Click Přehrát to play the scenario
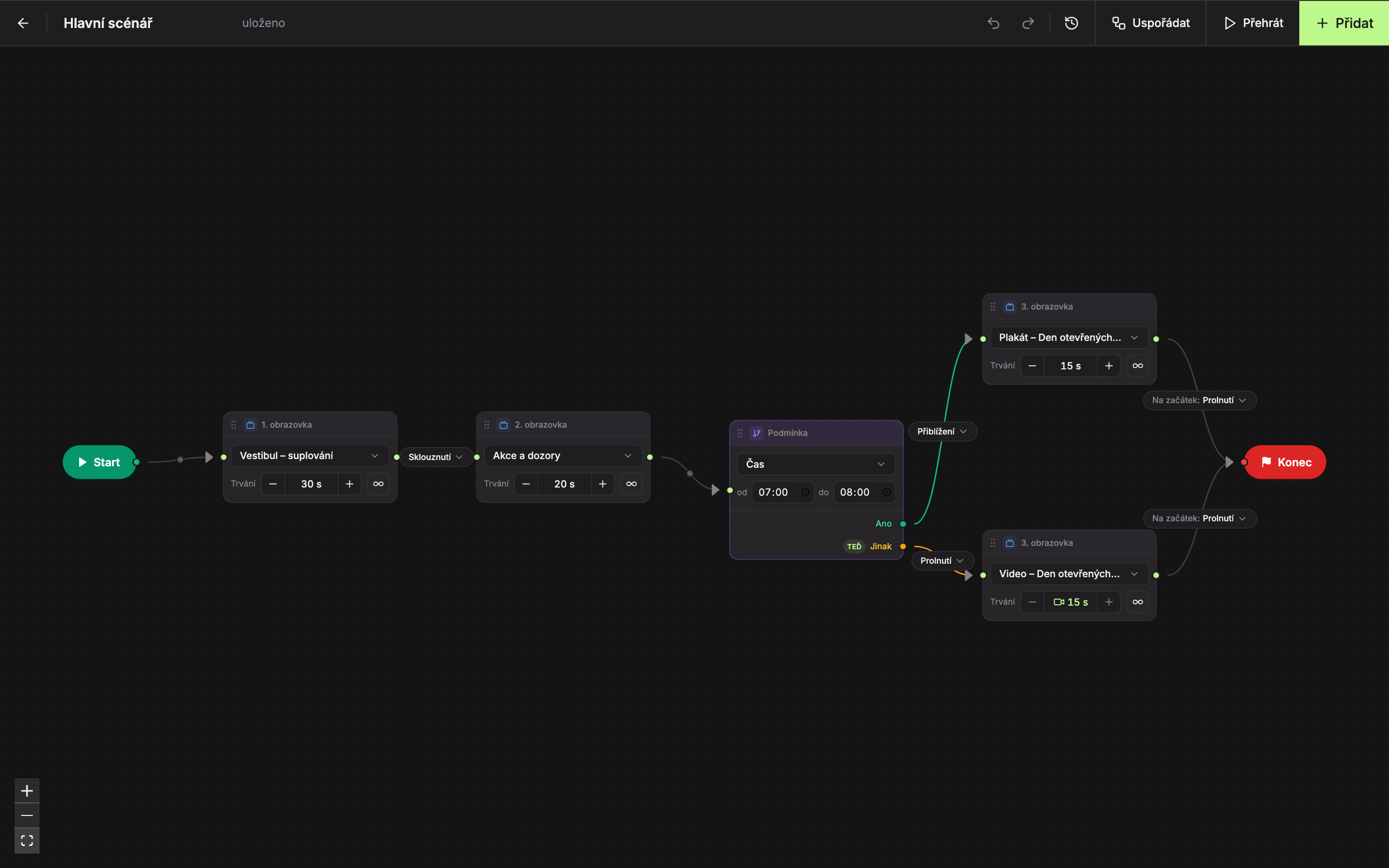Image resolution: width=1389 pixels, height=868 pixels. point(1253,23)
